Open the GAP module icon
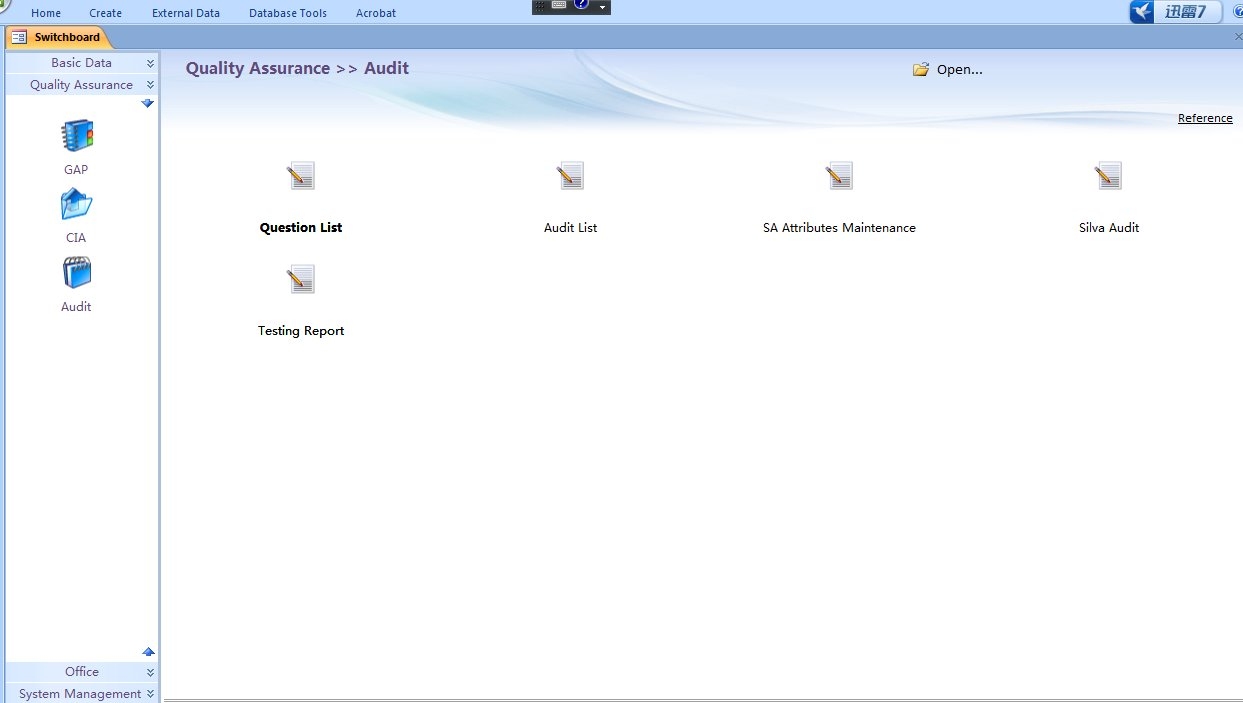1243x703 pixels. [76, 136]
